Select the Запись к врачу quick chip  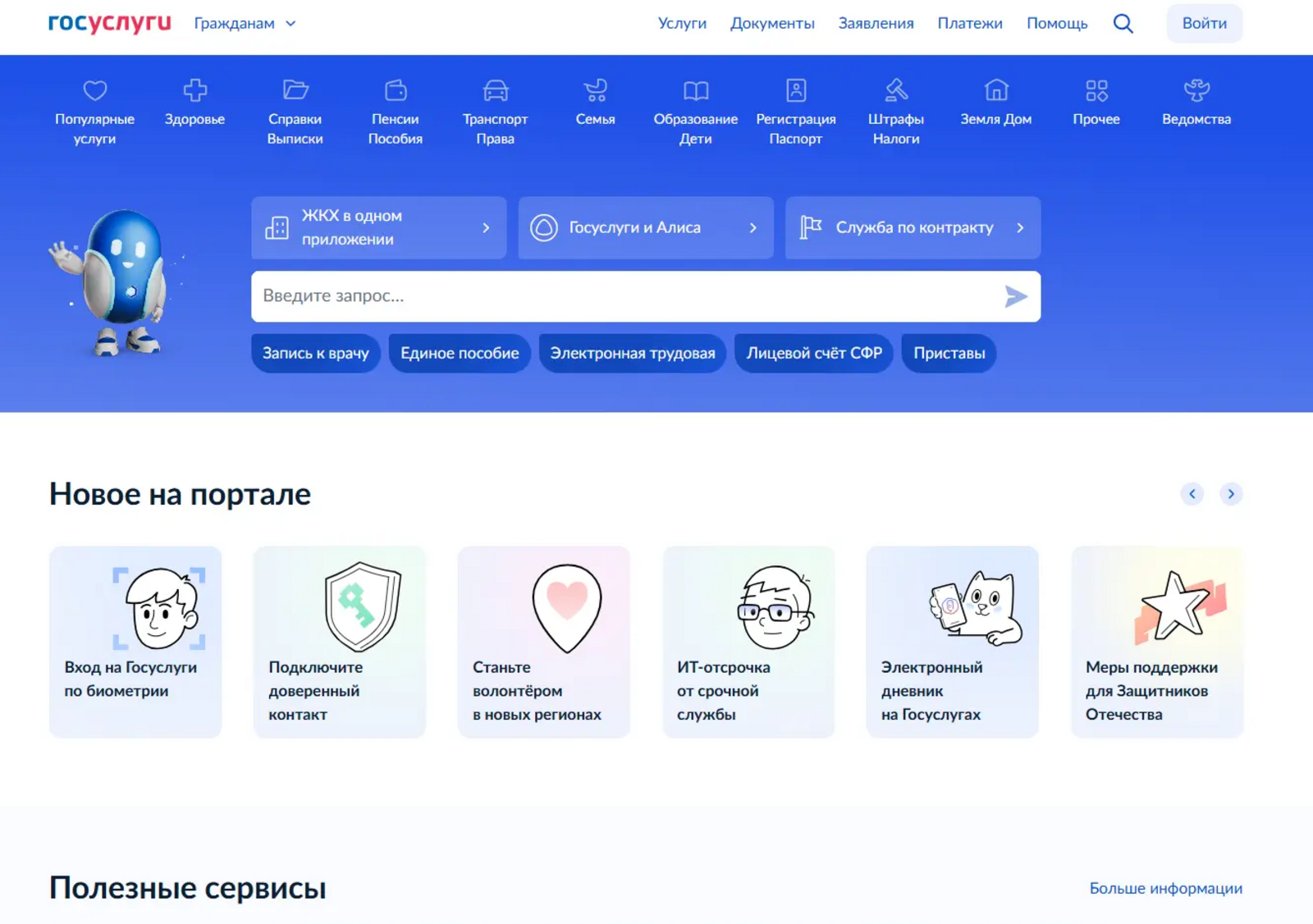click(x=315, y=353)
